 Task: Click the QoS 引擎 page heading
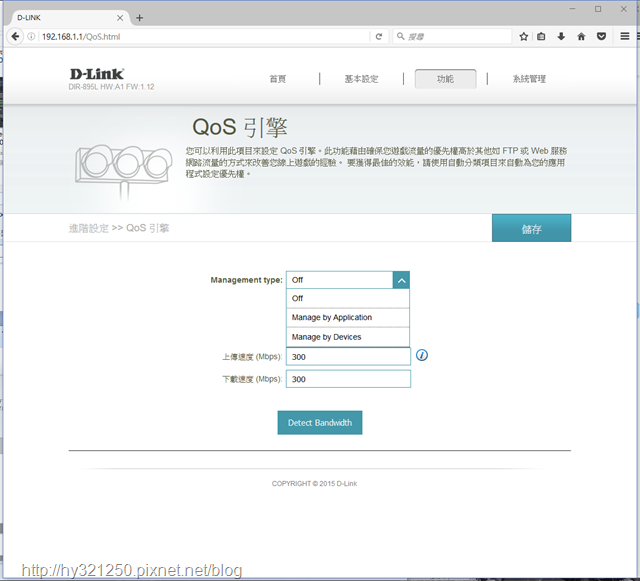[240, 127]
